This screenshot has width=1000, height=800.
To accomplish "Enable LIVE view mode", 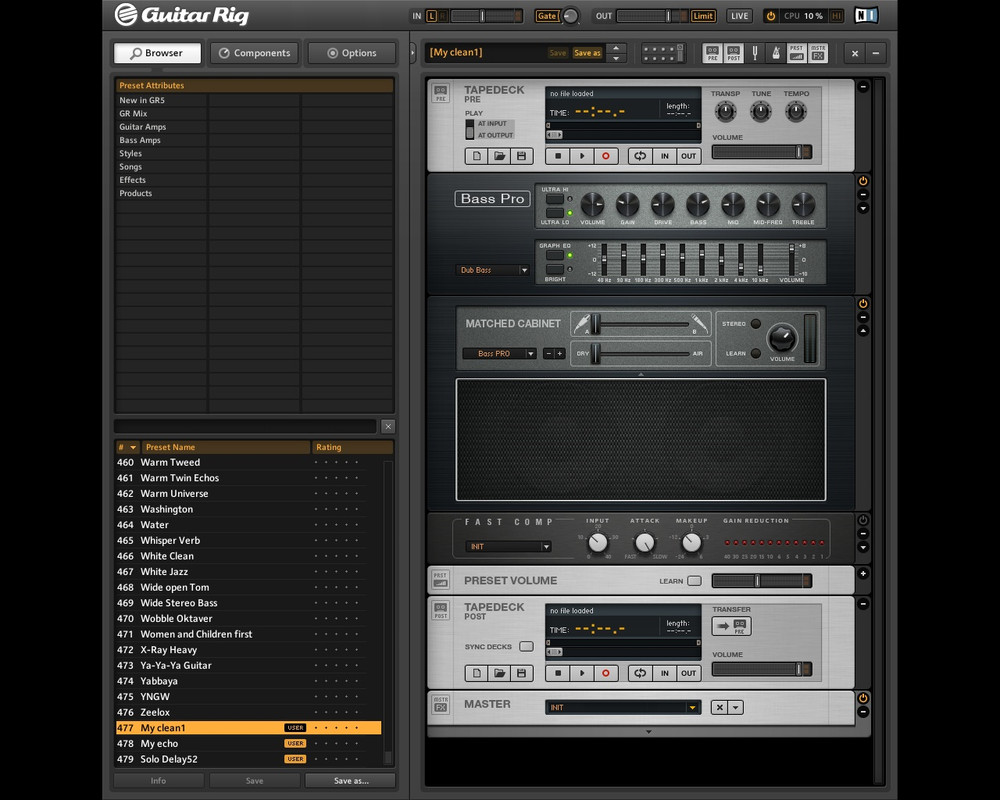I will point(739,16).
